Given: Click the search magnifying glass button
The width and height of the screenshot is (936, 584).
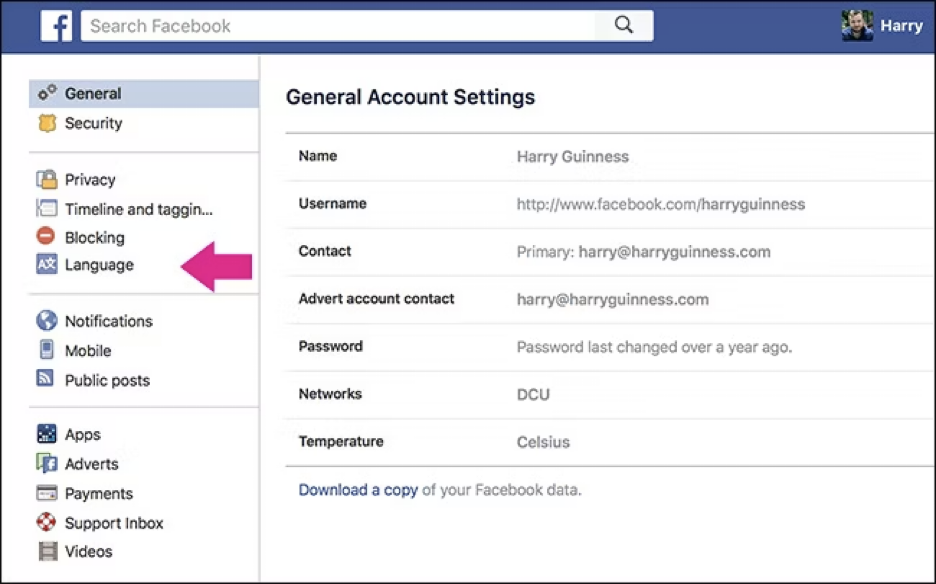Looking at the screenshot, I should coord(624,26).
